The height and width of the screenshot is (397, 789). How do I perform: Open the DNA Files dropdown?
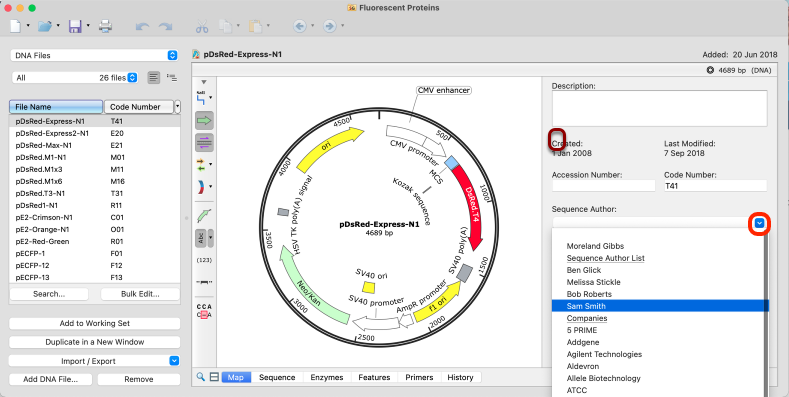tap(95, 55)
